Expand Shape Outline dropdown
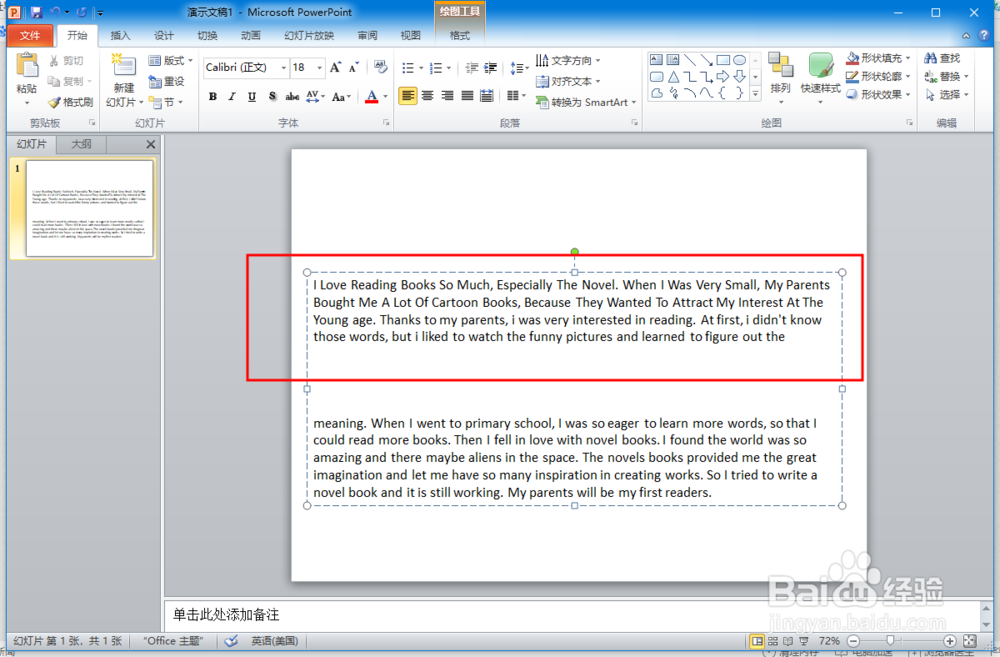This screenshot has height=657, width=1000. (908, 77)
